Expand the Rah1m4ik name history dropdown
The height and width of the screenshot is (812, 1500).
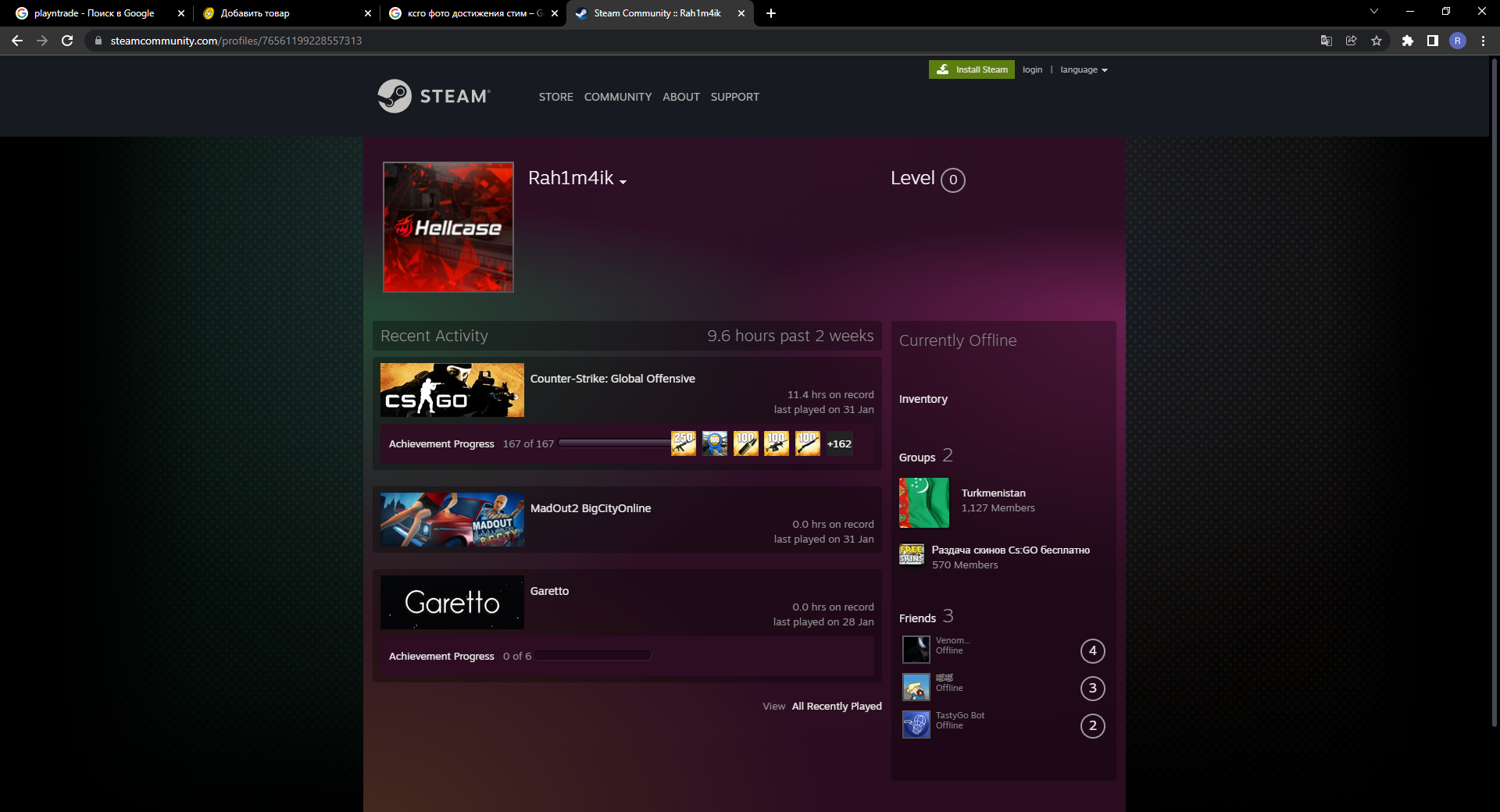coord(623,182)
